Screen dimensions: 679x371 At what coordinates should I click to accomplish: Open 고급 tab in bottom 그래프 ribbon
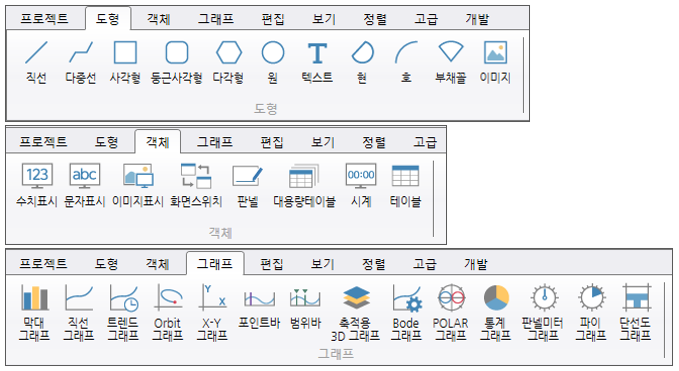tap(425, 264)
